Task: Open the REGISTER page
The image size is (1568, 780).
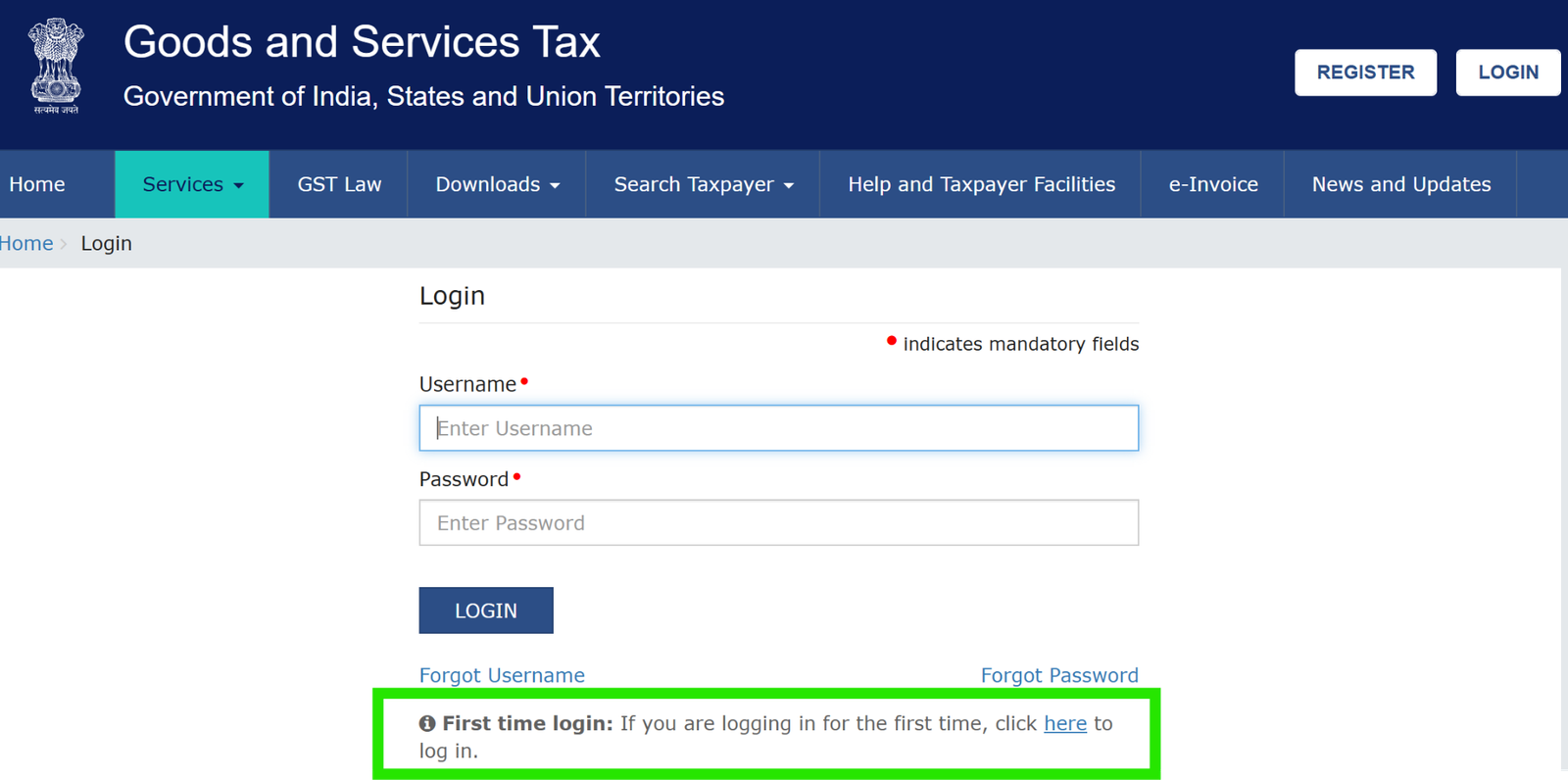Action: click(1365, 73)
